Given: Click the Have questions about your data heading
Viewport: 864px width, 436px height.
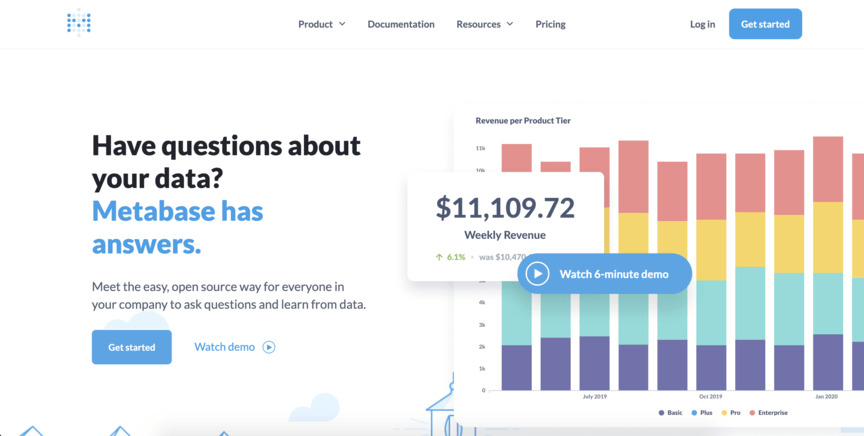Looking at the screenshot, I should click(226, 162).
